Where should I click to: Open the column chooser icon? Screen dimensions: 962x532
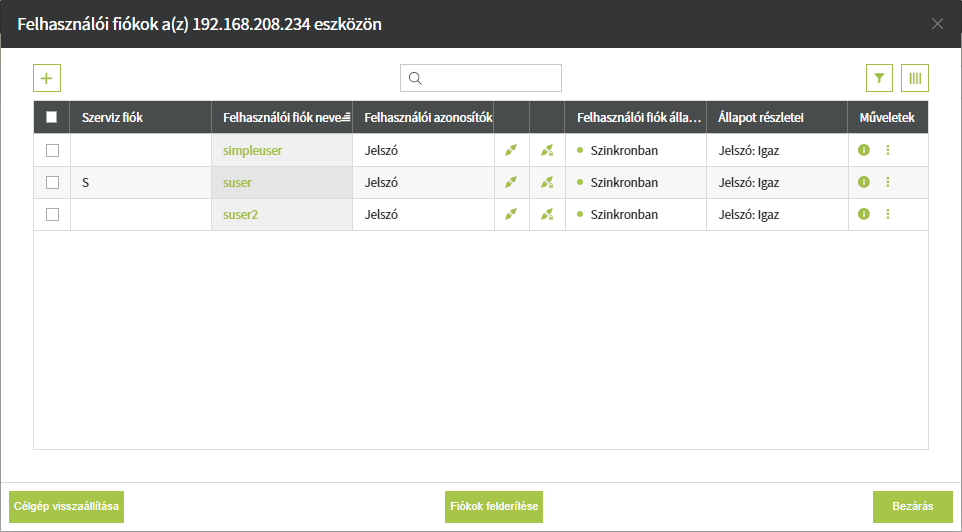(x=914, y=78)
